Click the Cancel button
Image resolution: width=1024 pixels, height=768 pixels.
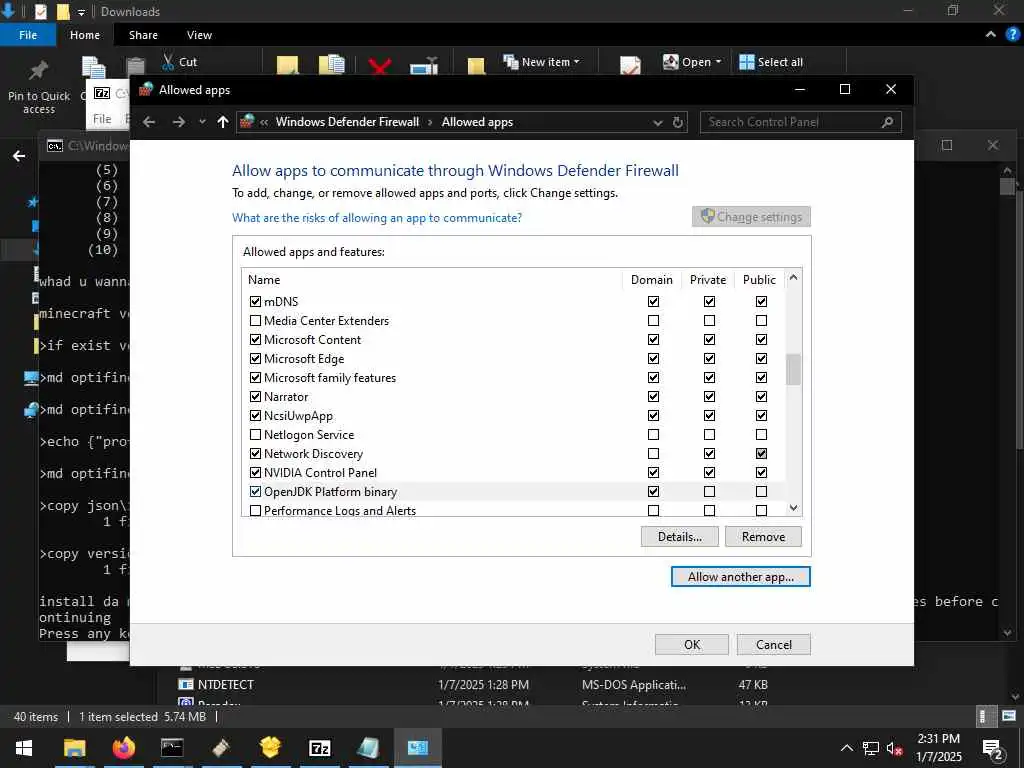point(773,645)
